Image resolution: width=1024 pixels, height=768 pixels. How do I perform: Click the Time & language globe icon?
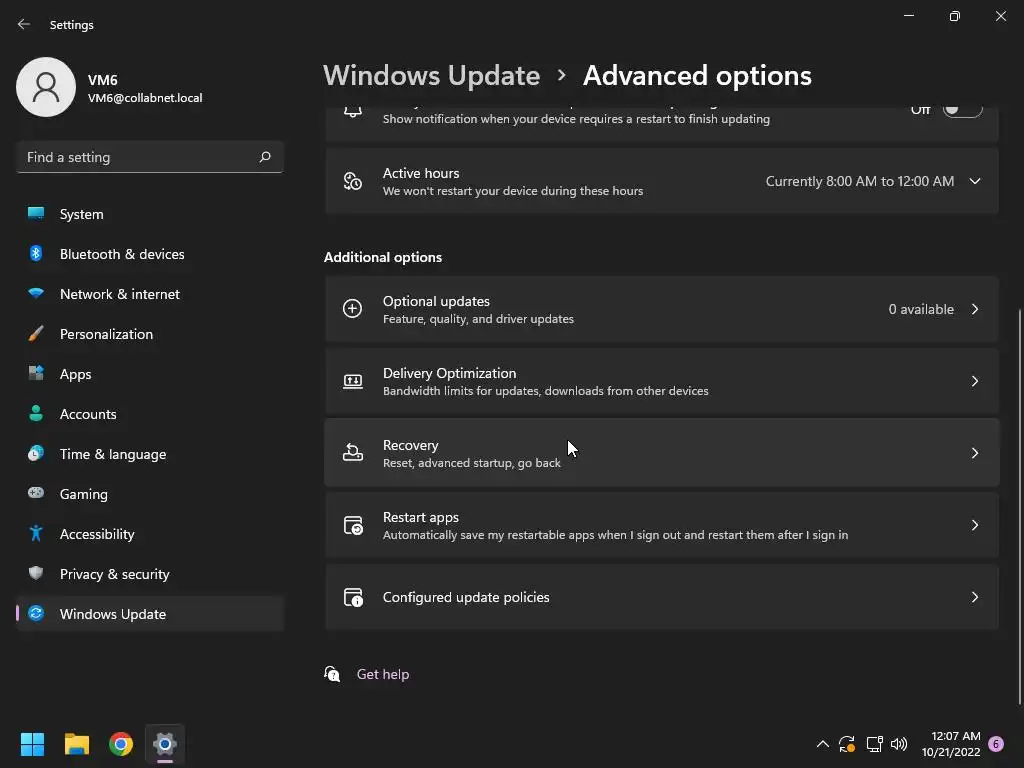(36, 453)
